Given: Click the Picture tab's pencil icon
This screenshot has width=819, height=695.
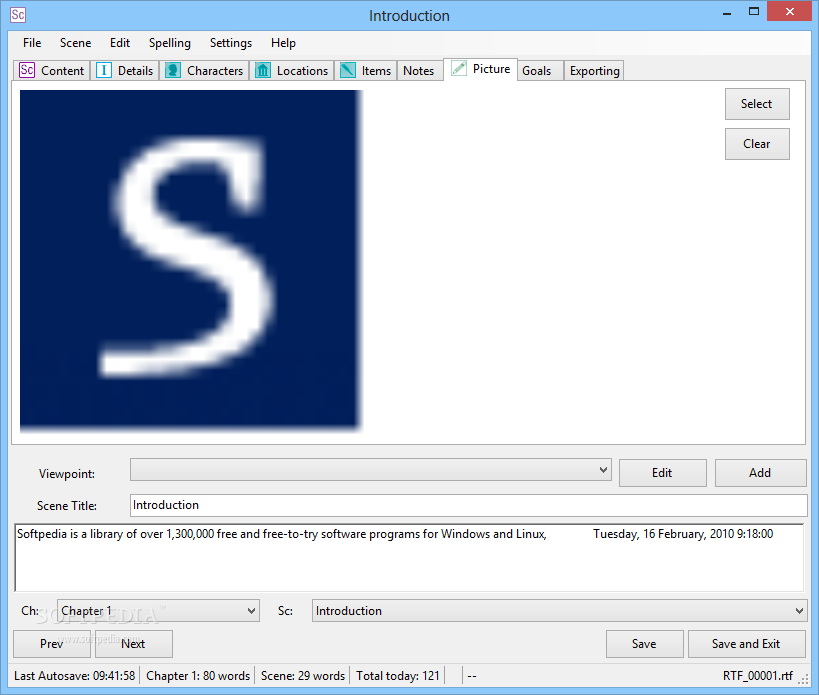Looking at the screenshot, I should (x=459, y=68).
